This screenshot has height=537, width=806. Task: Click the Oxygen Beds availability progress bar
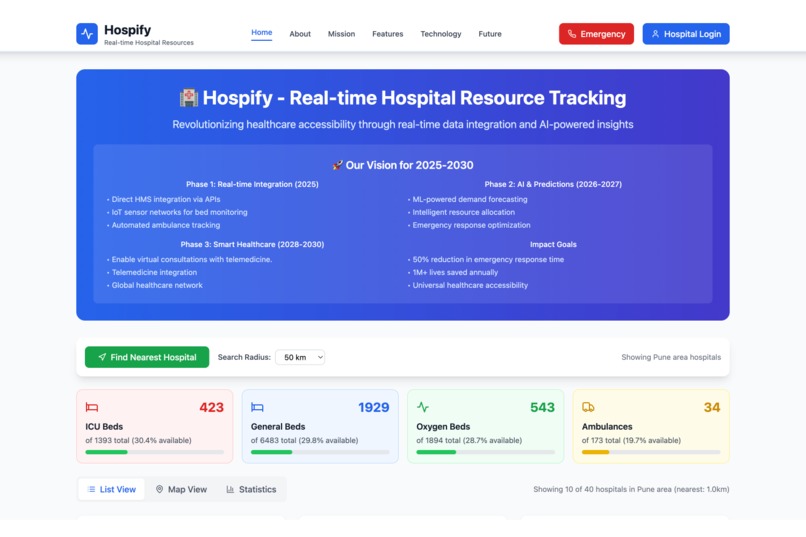(x=486, y=452)
